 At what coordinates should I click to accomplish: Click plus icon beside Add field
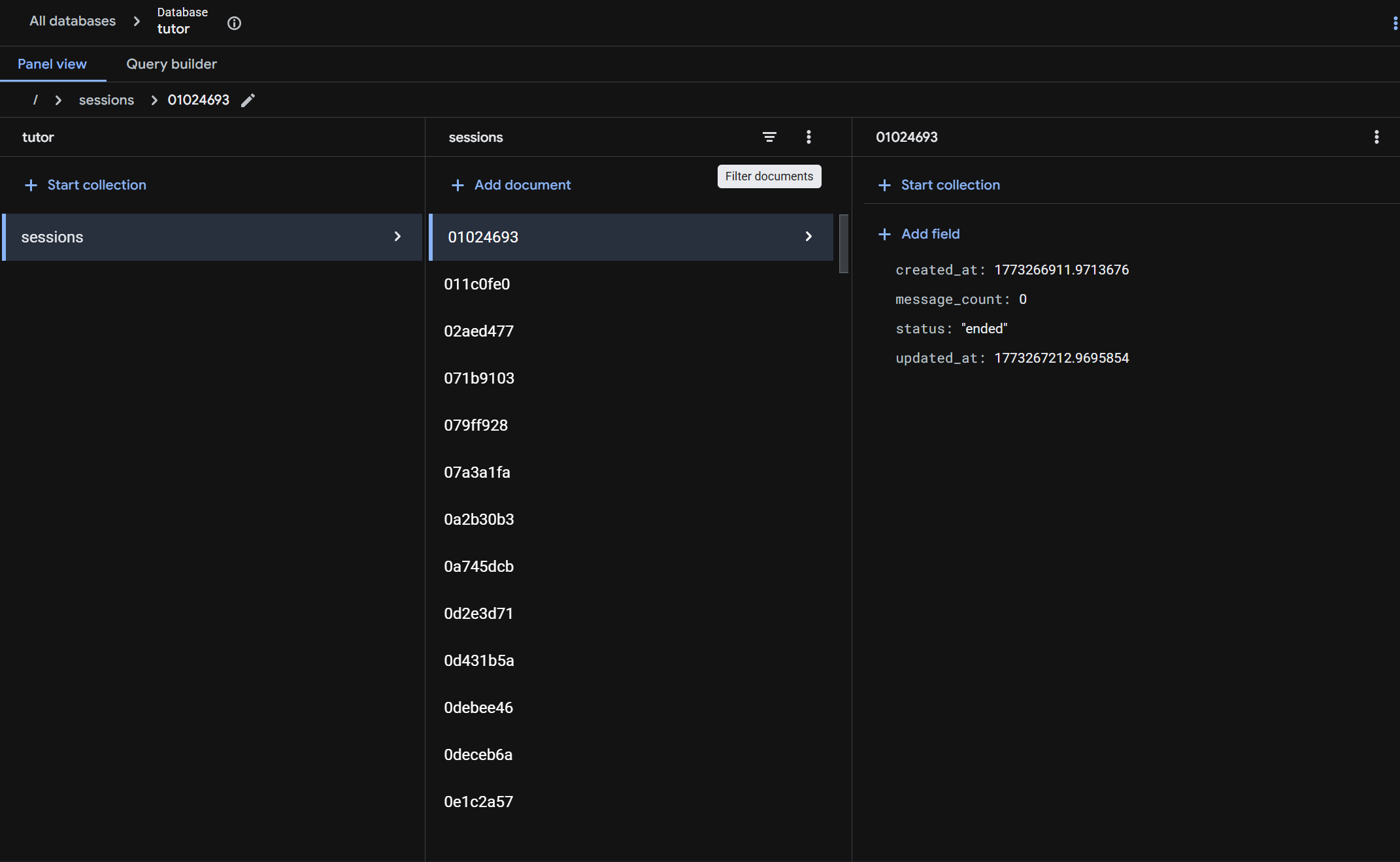(x=884, y=234)
